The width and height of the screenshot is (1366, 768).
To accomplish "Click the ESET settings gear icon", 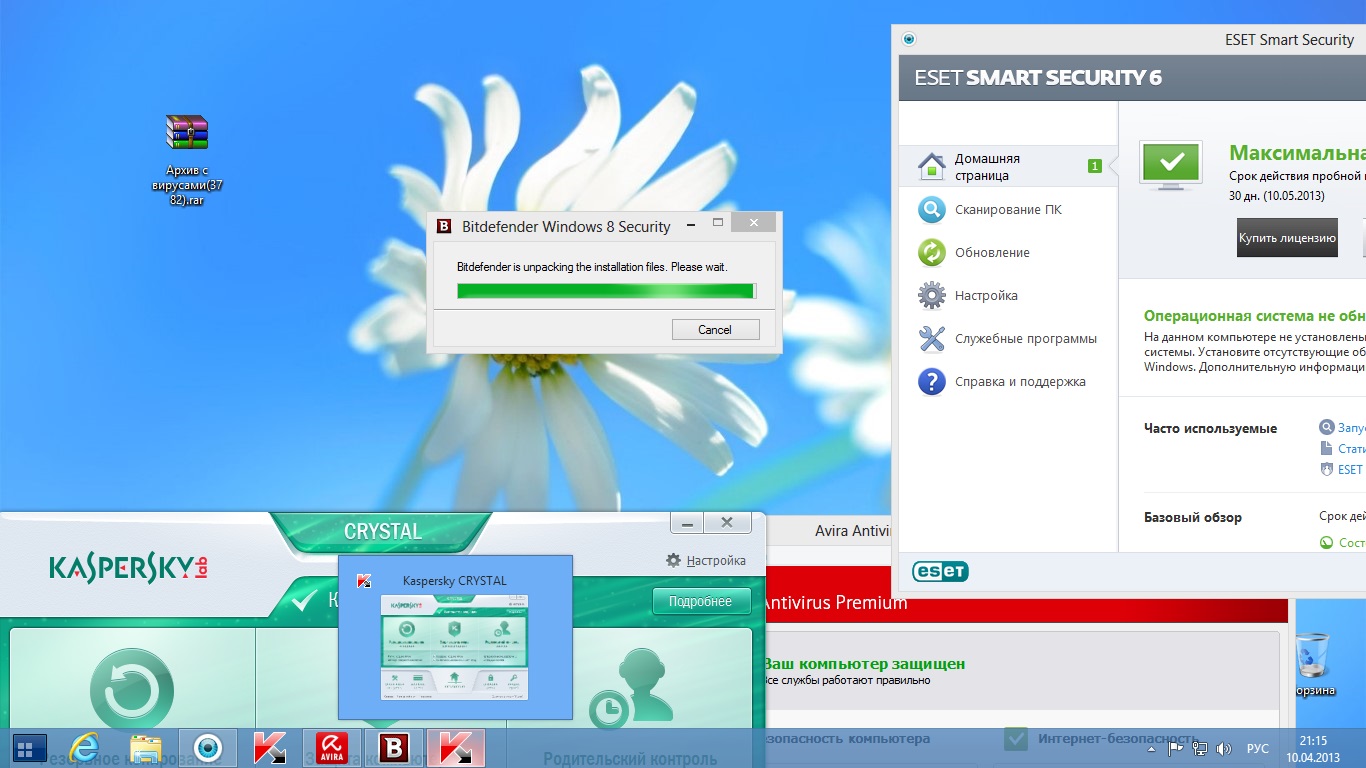I will point(931,296).
